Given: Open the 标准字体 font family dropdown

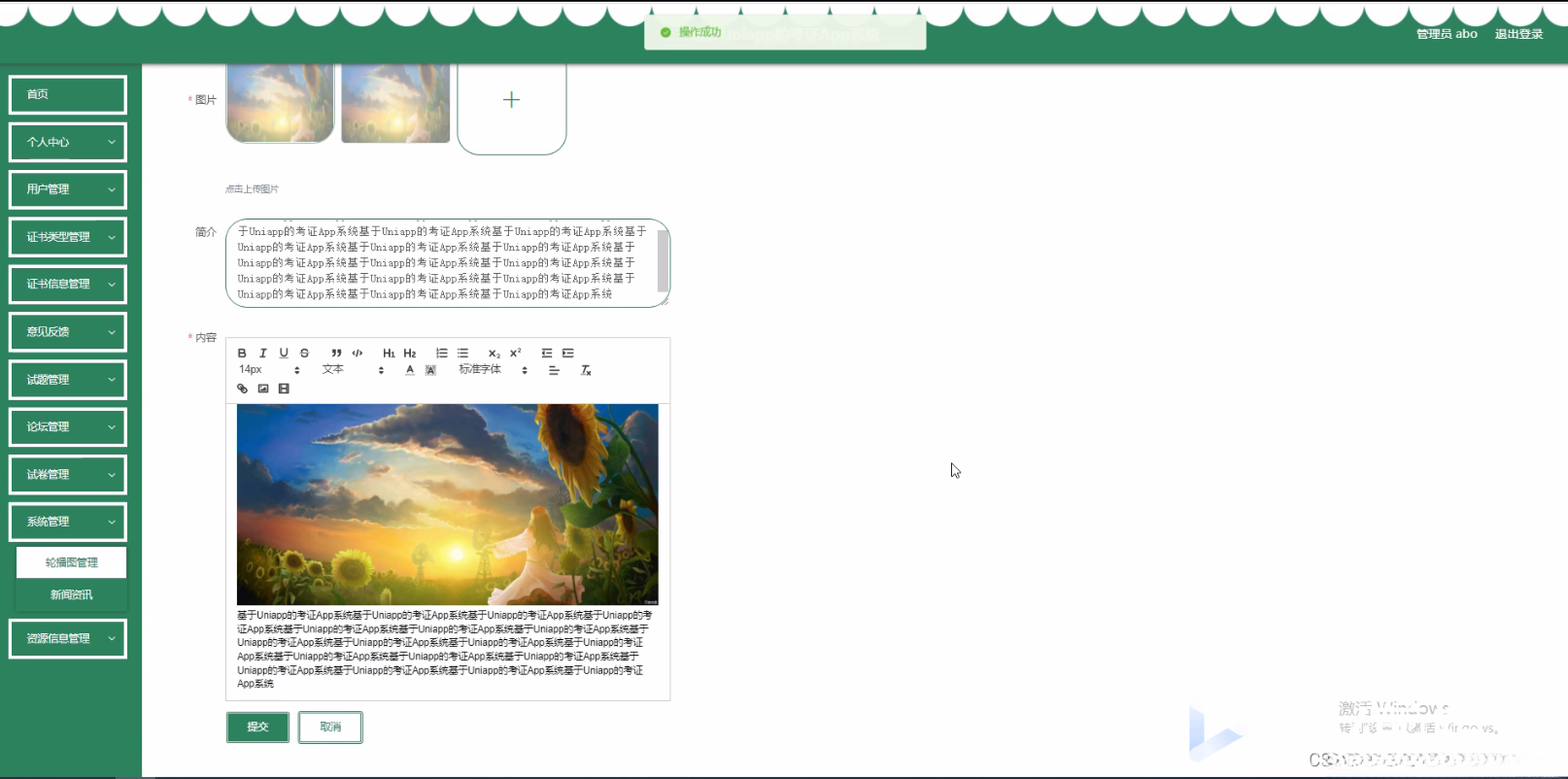Looking at the screenshot, I should coord(494,370).
